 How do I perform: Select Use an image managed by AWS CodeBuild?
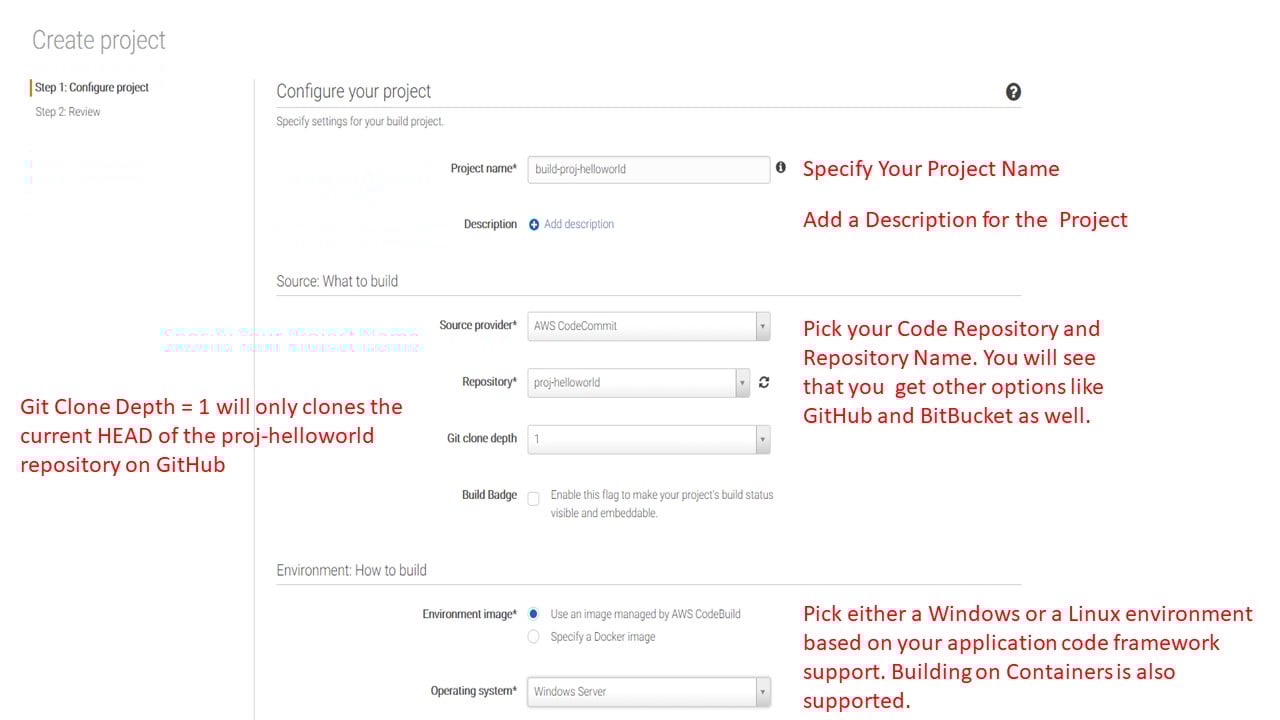click(533, 614)
